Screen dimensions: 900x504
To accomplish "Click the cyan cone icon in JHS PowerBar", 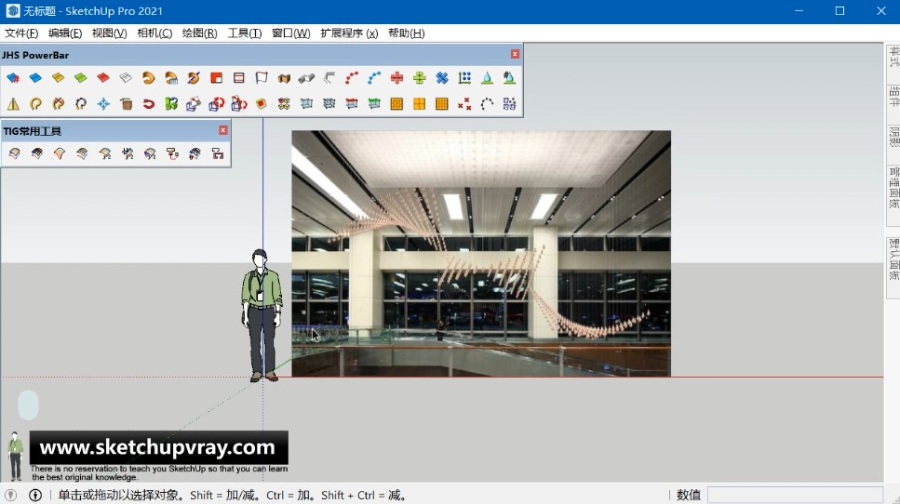I will [x=487, y=77].
